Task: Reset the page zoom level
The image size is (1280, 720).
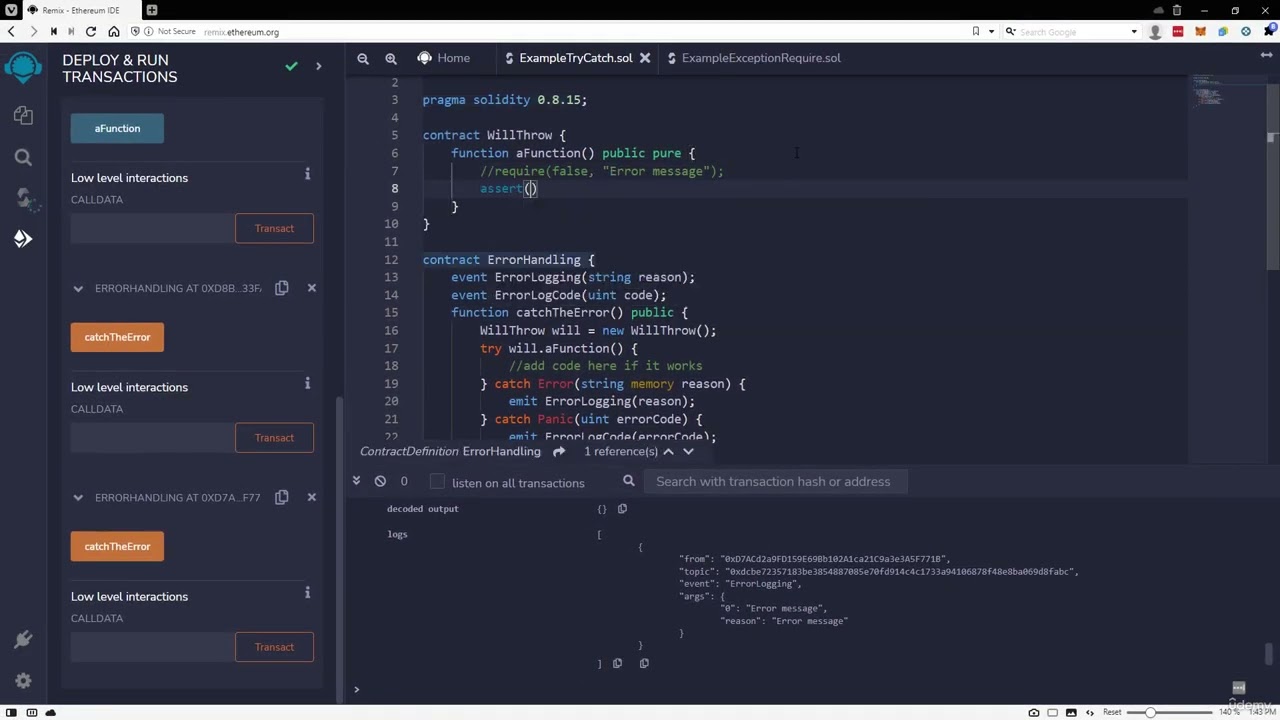Action: 1112,712
